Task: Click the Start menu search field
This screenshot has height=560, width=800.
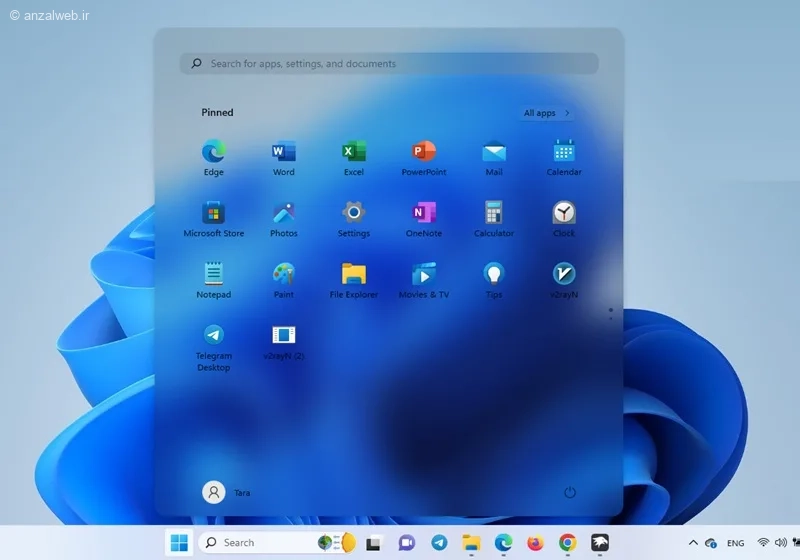Action: 389,63
